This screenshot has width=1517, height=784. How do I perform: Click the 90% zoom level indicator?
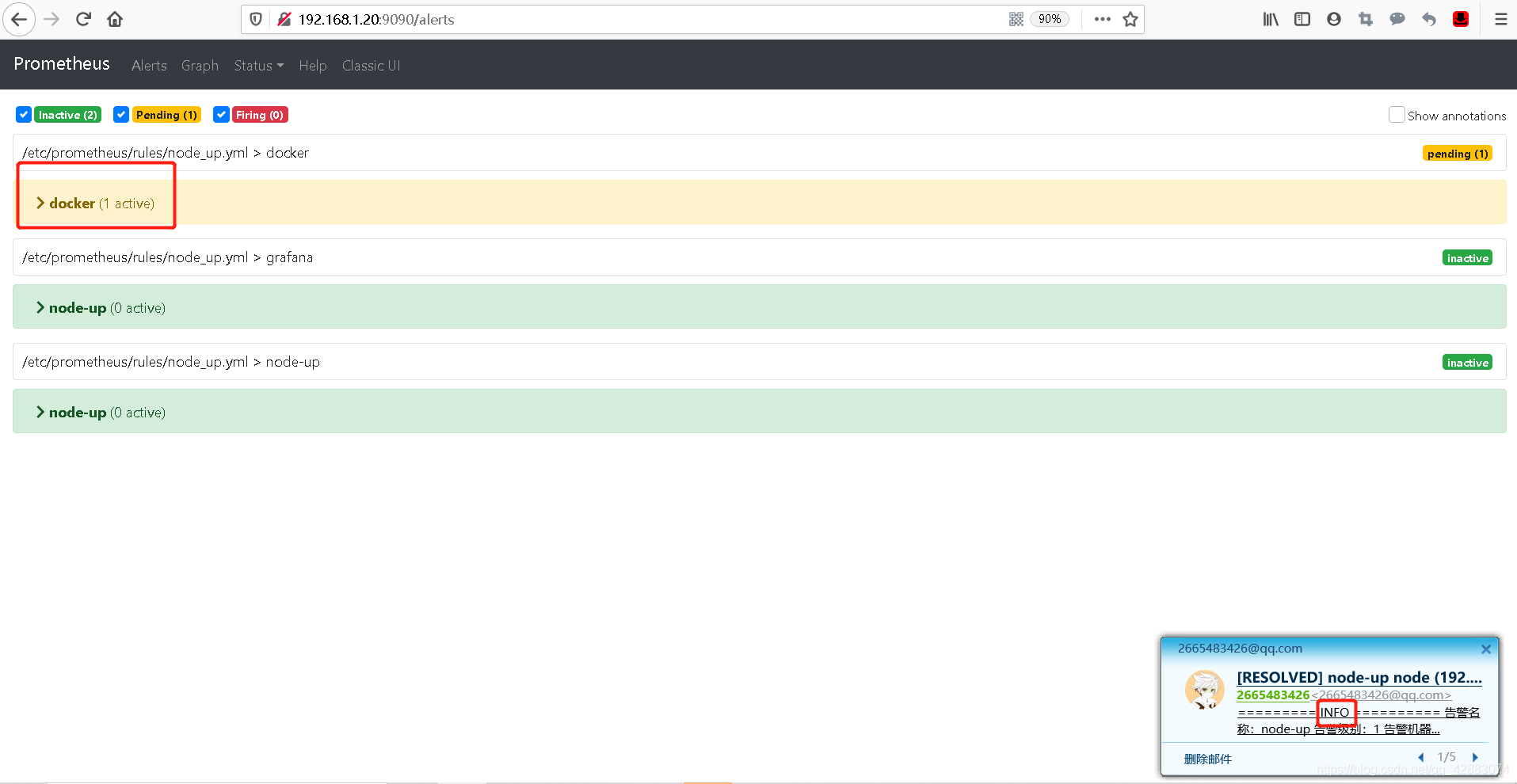point(1050,19)
